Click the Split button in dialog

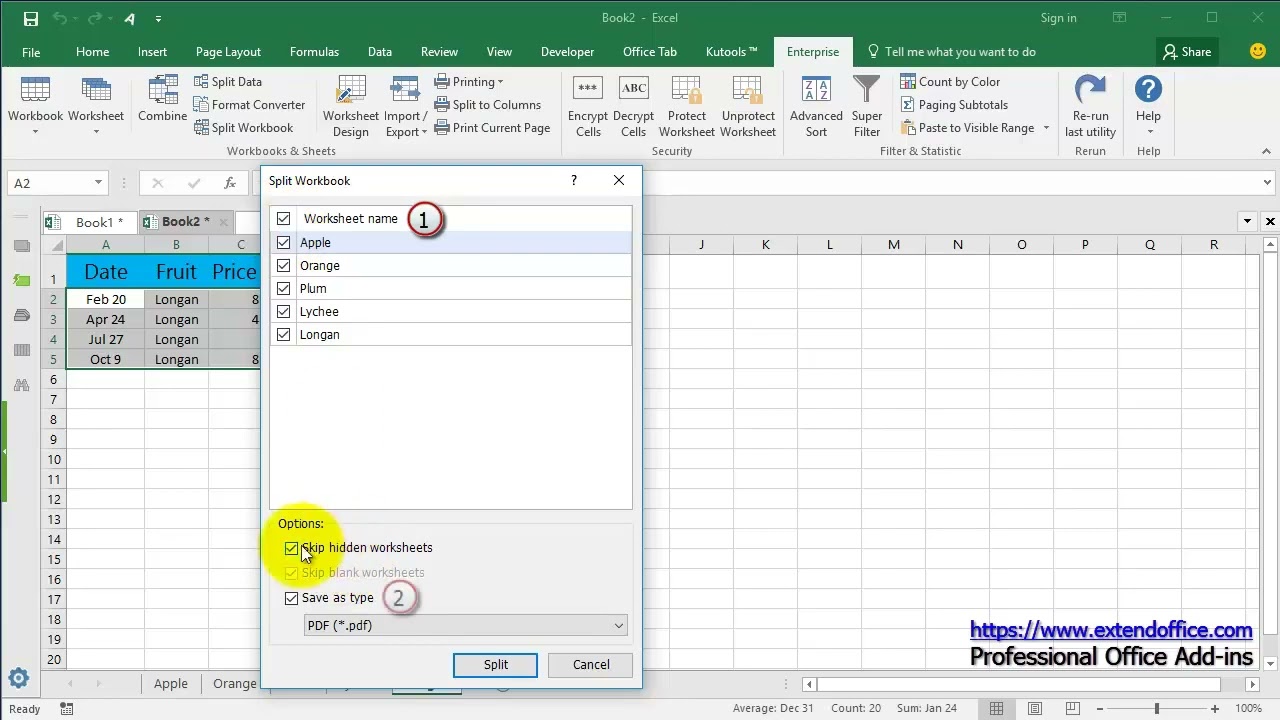pyautogui.click(x=495, y=665)
